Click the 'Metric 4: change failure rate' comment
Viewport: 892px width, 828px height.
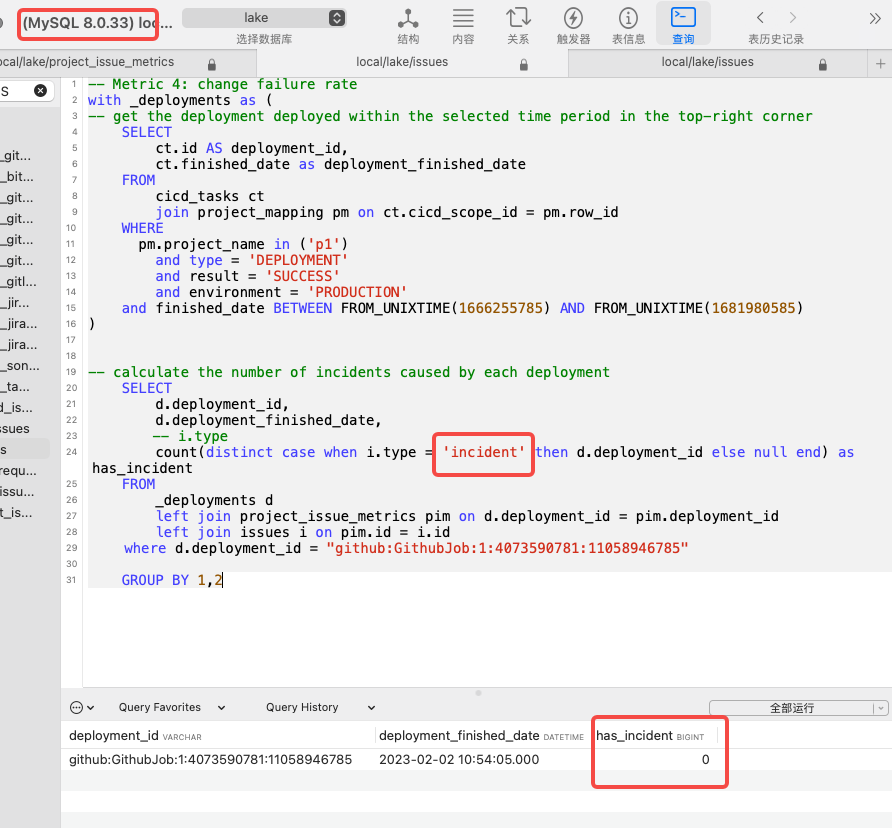click(222, 84)
